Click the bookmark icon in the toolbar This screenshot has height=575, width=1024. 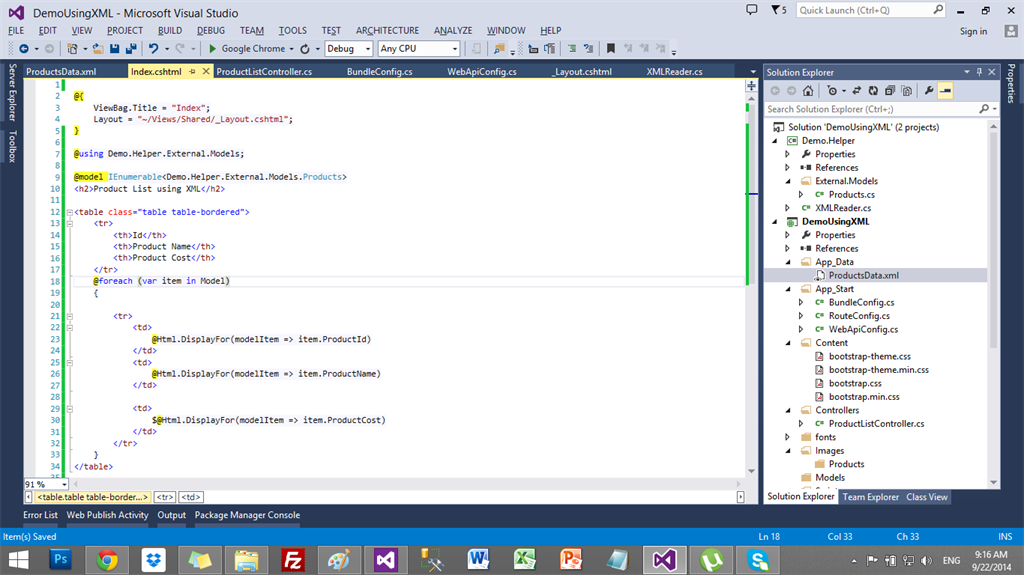point(611,48)
